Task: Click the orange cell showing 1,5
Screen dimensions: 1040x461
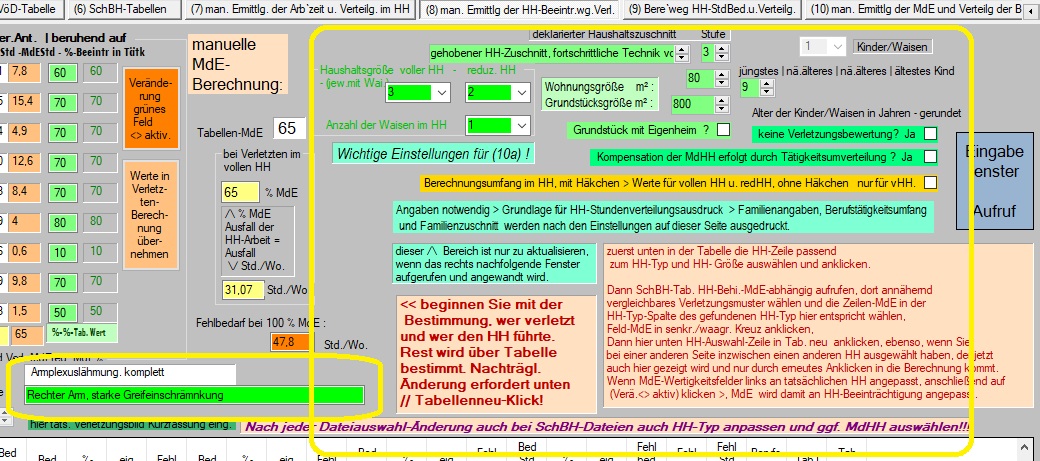Action: click(25, 312)
